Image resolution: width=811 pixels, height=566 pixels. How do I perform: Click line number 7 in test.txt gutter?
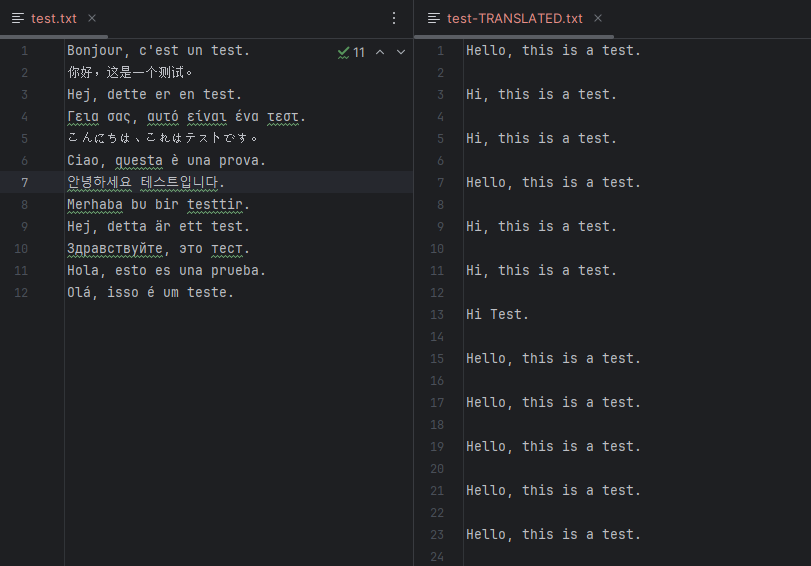pos(24,182)
